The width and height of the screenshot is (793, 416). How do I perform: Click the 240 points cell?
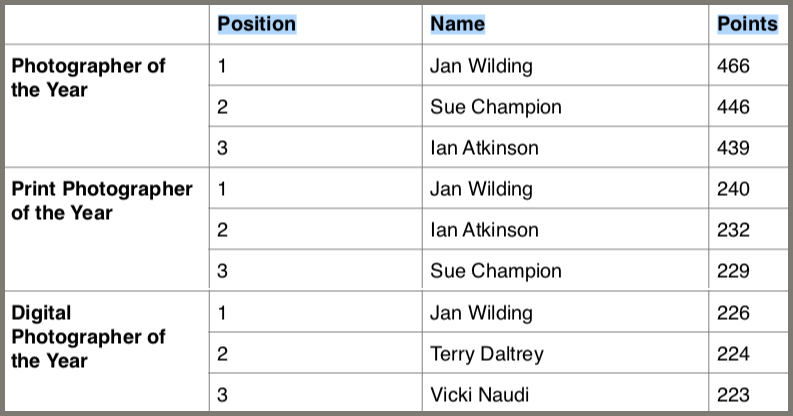click(733, 189)
